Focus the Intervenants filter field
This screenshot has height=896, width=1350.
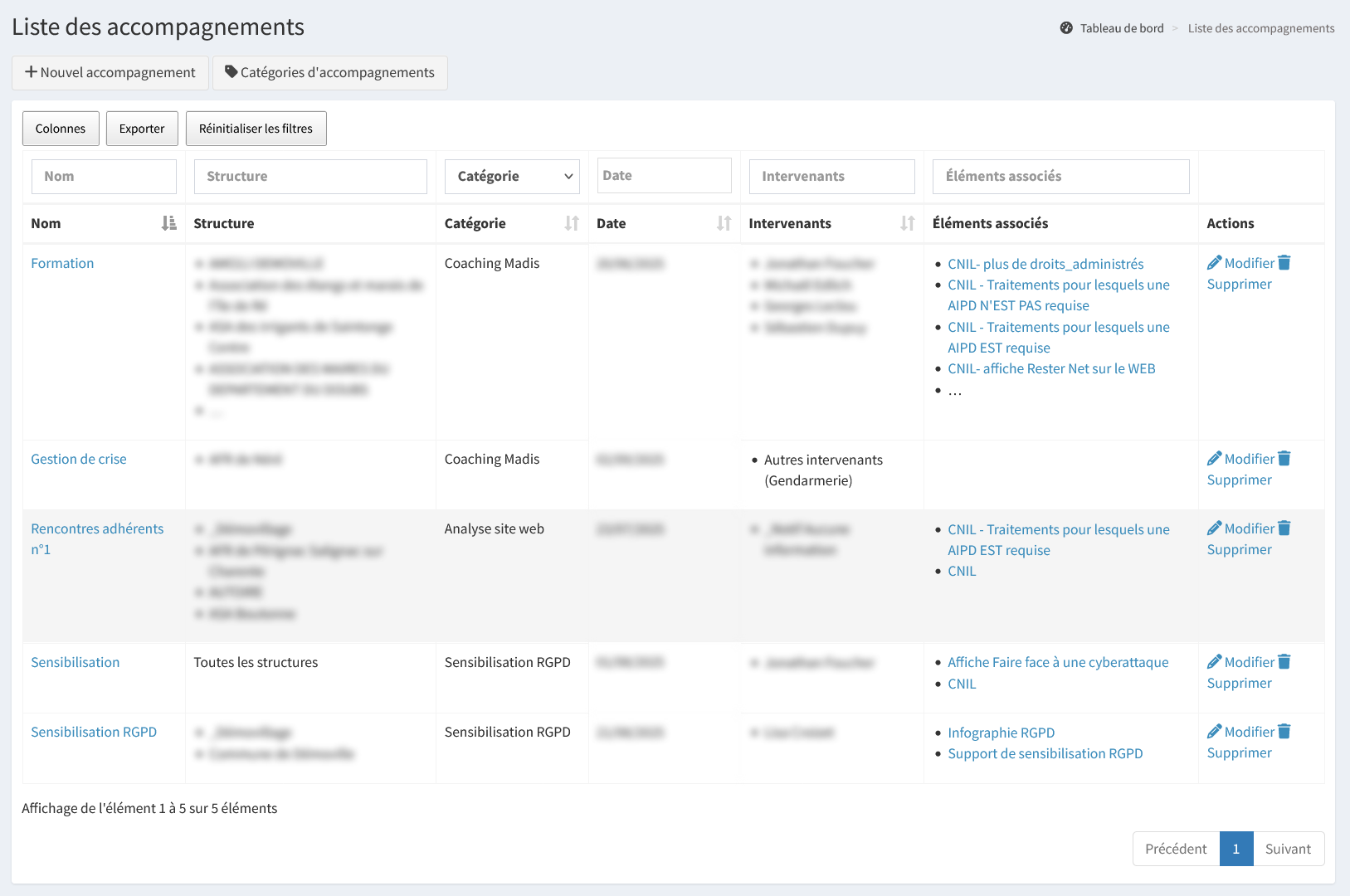point(832,176)
